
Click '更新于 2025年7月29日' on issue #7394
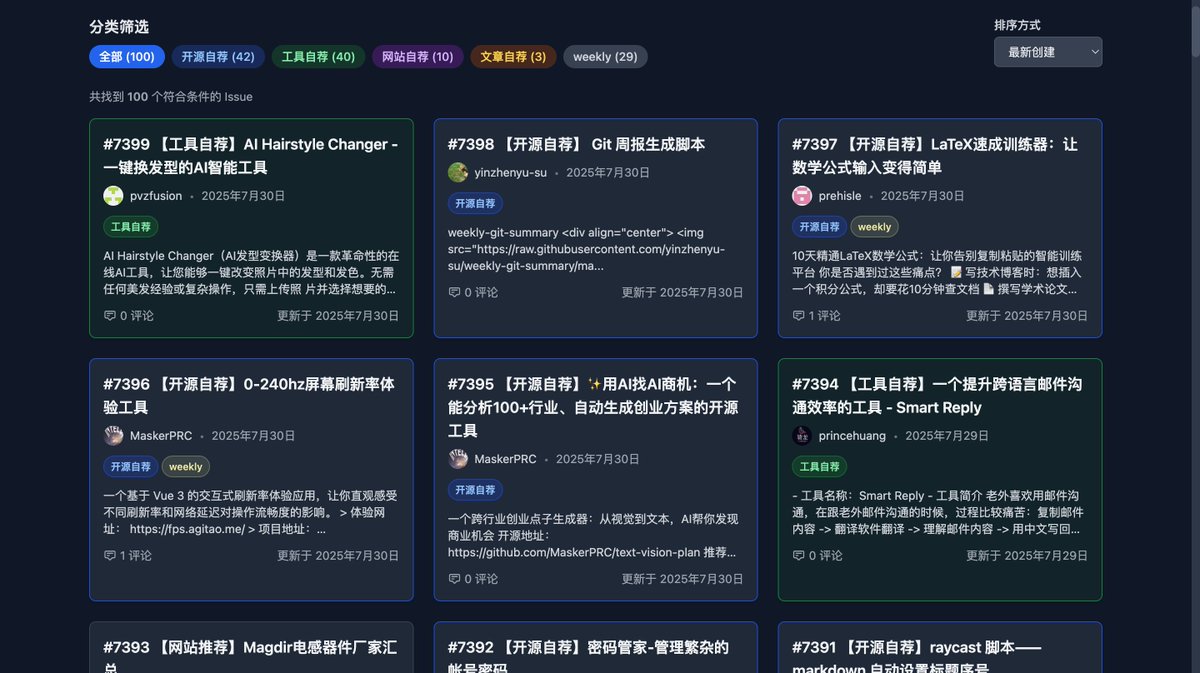coord(1027,556)
